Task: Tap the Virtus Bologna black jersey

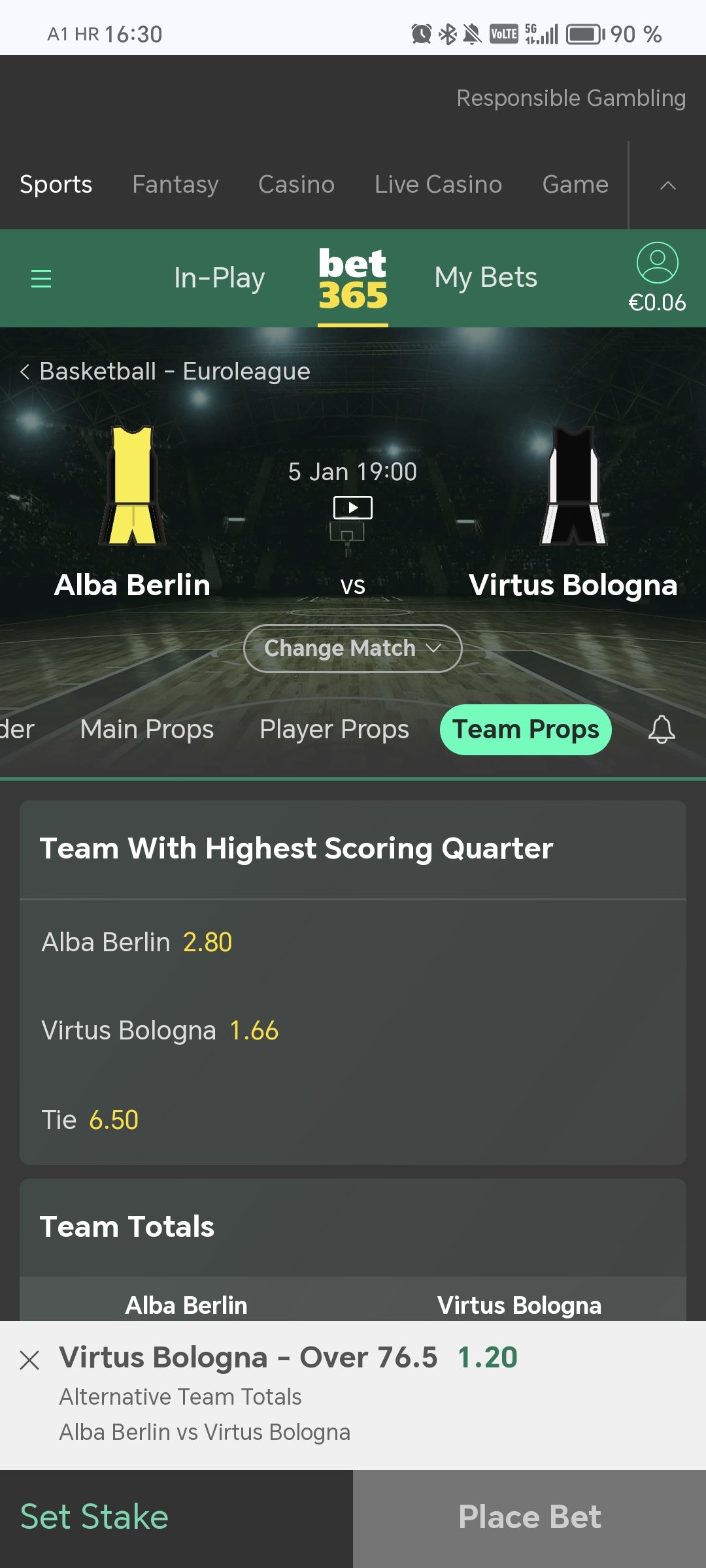Action: [x=574, y=485]
